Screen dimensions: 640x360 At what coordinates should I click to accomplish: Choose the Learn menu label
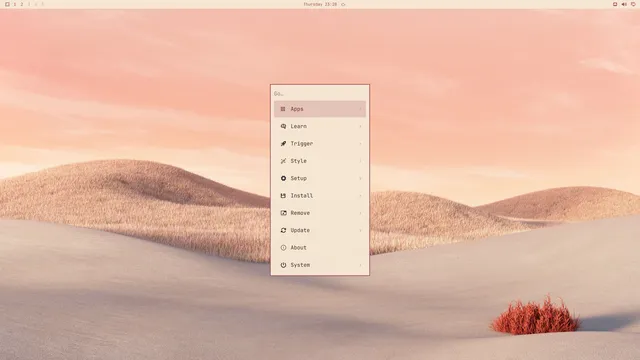pyautogui.click(x=298, y=127)
